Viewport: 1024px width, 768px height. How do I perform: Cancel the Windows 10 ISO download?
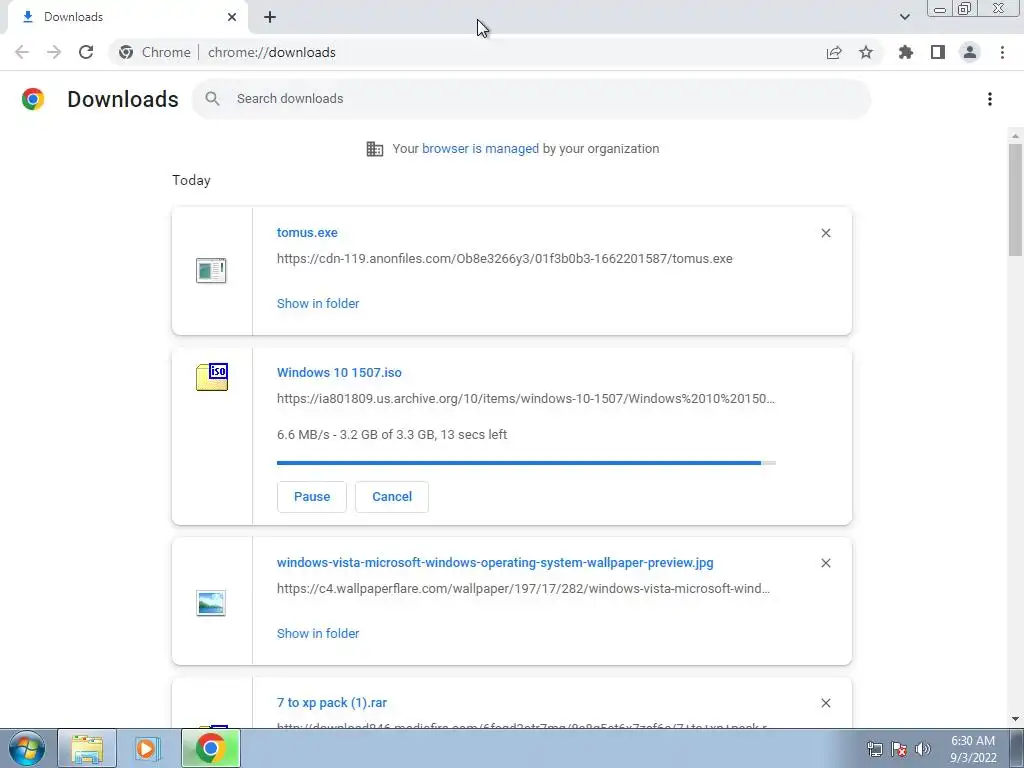pyautogui.click(x=392, y=496)
